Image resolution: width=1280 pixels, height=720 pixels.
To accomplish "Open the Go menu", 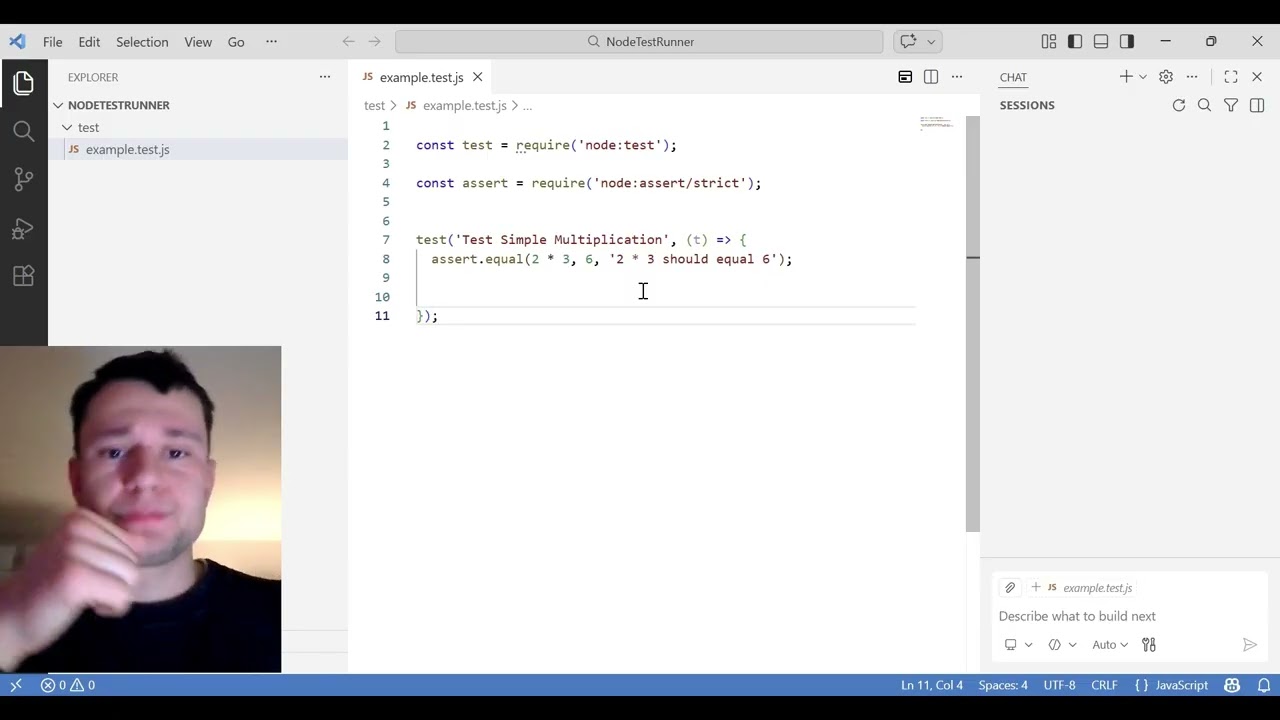I will click(x=236, y=41).
